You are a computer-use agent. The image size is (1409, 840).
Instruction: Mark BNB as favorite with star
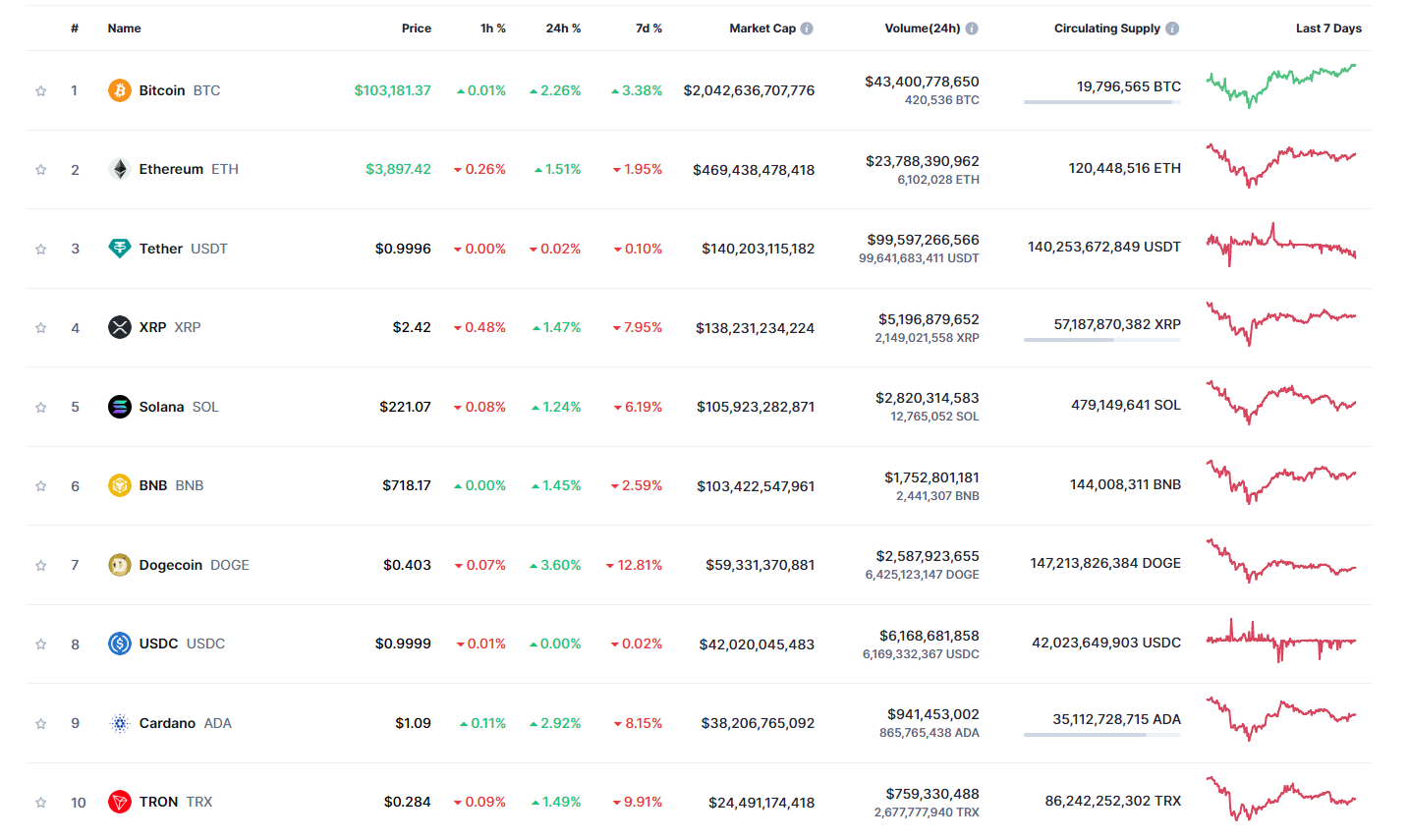(41, 485)
